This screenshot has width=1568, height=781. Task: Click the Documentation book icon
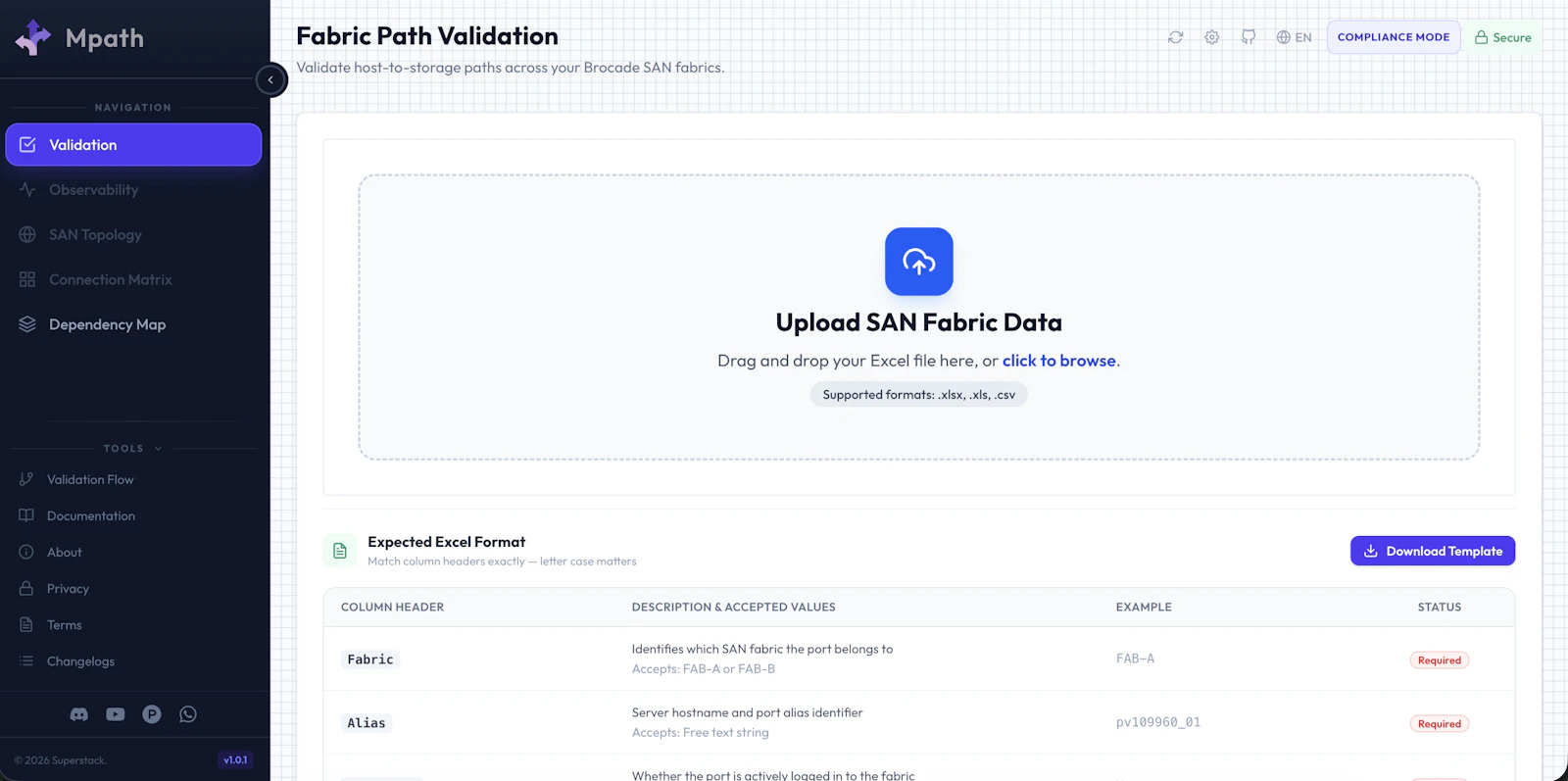26,515
